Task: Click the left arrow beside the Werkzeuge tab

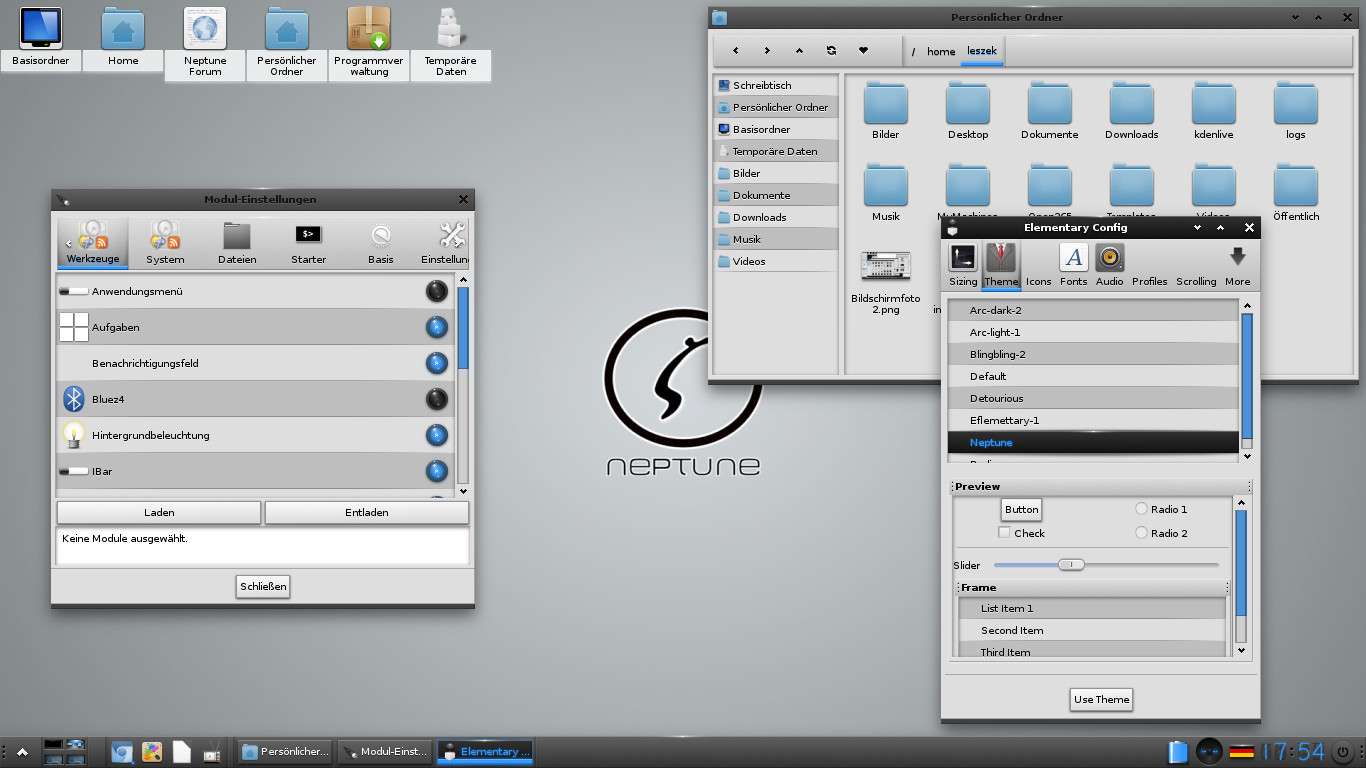Action: pyautogui.click(x=69, y=244)
